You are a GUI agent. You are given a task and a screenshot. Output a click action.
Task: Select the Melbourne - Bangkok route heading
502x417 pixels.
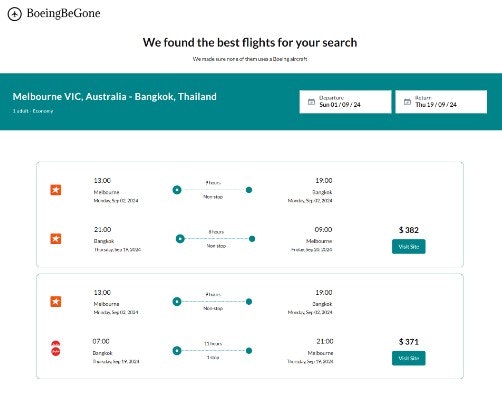pyautogui.click(x=115, y=97)
